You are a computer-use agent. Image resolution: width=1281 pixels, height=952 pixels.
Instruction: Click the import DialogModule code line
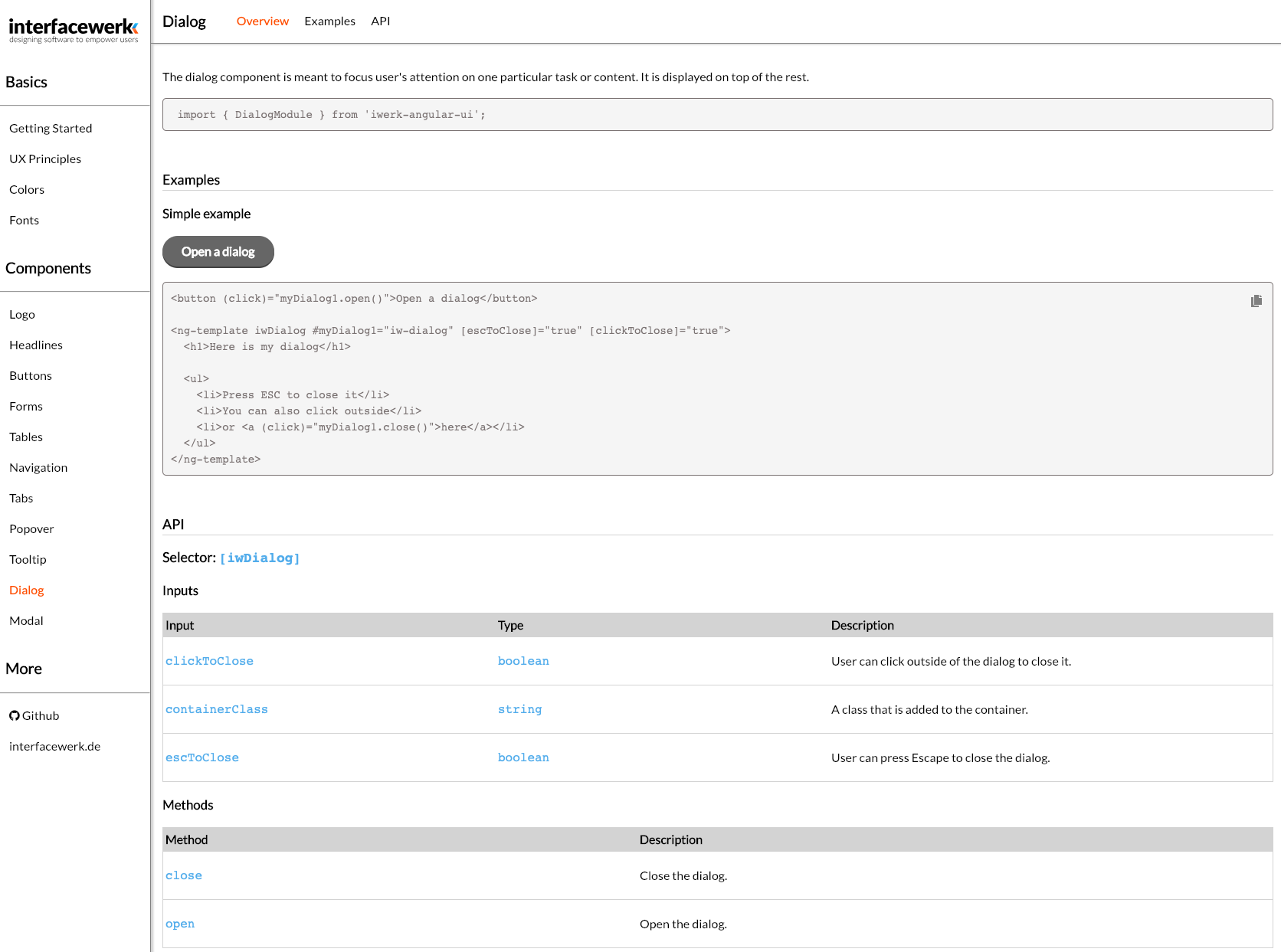tap(332, 115)
